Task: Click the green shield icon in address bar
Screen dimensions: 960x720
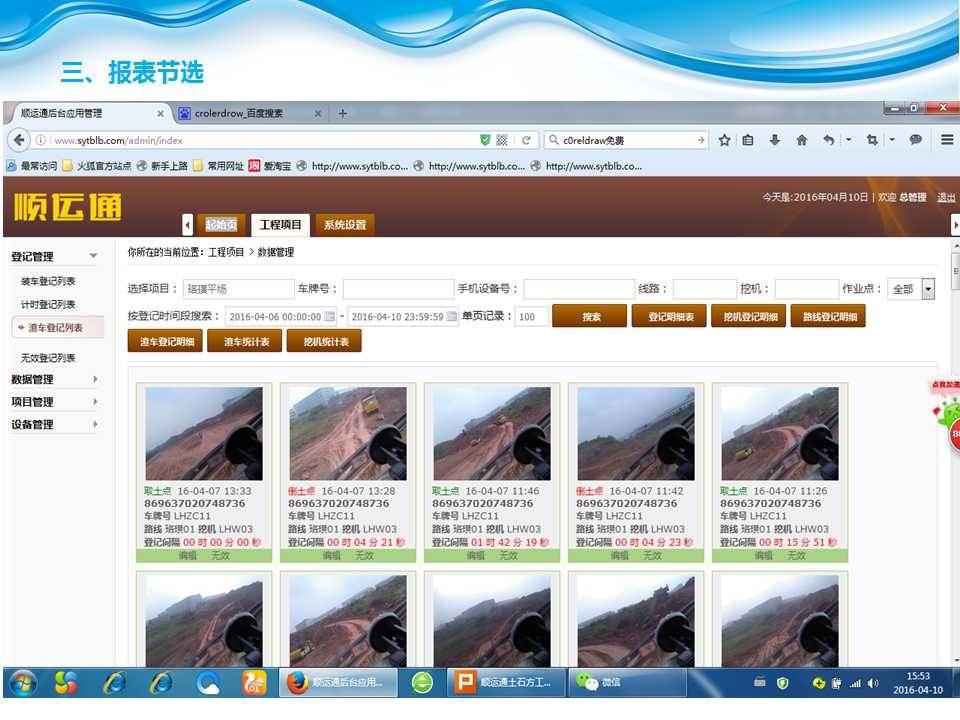Action: (485, 140)
